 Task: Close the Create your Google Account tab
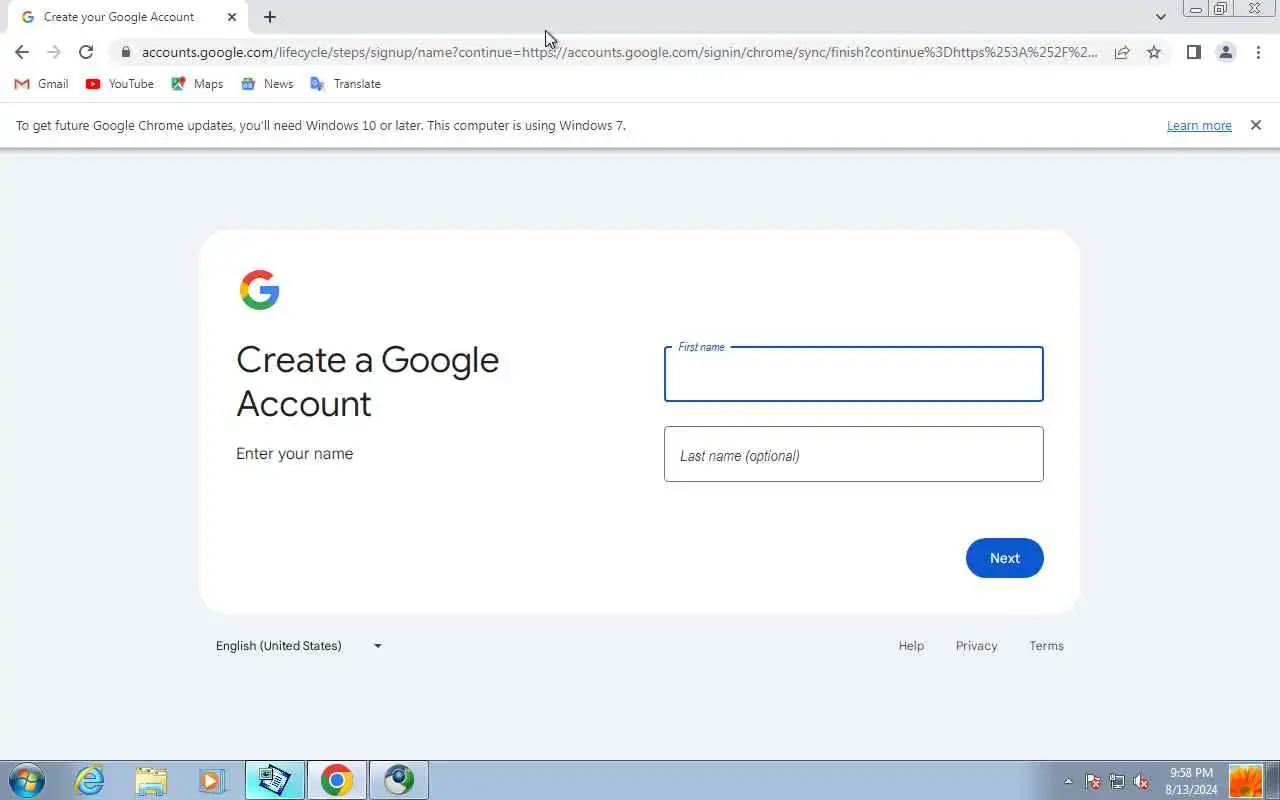tap(232, 17)
